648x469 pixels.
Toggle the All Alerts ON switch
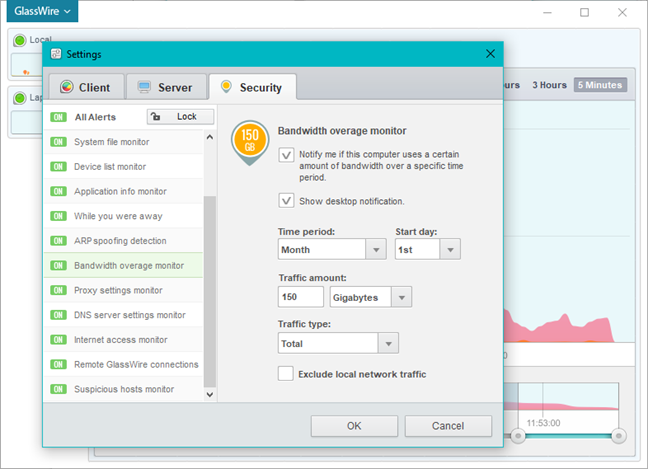coord(58,117)
